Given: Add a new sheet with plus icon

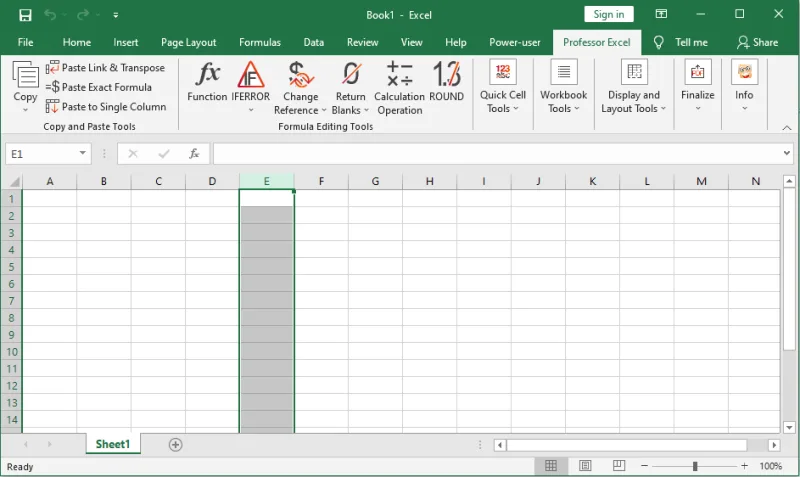Looking at the screenshot, I should [175, 445].
